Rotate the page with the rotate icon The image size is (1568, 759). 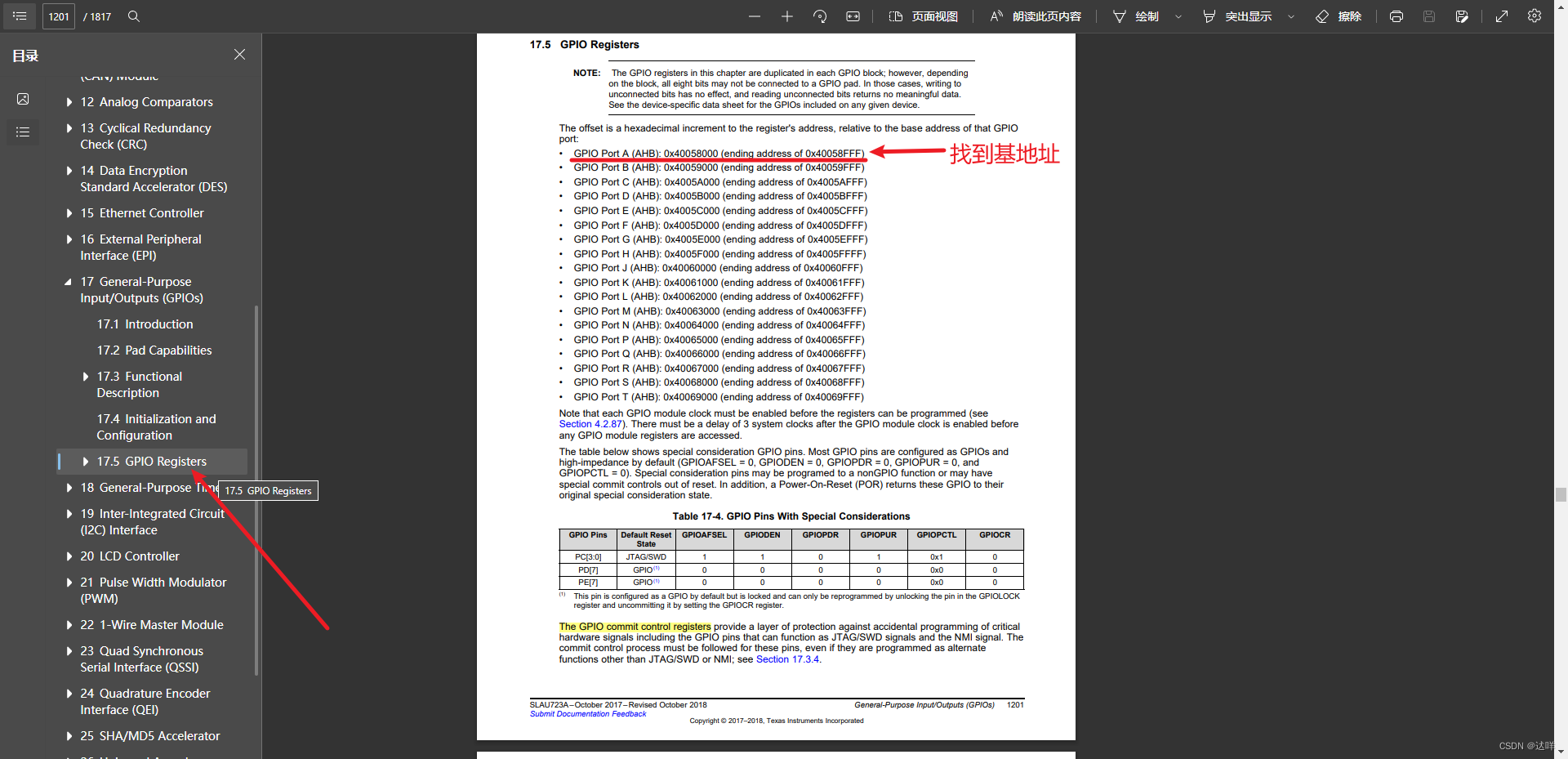coord(820,16)
